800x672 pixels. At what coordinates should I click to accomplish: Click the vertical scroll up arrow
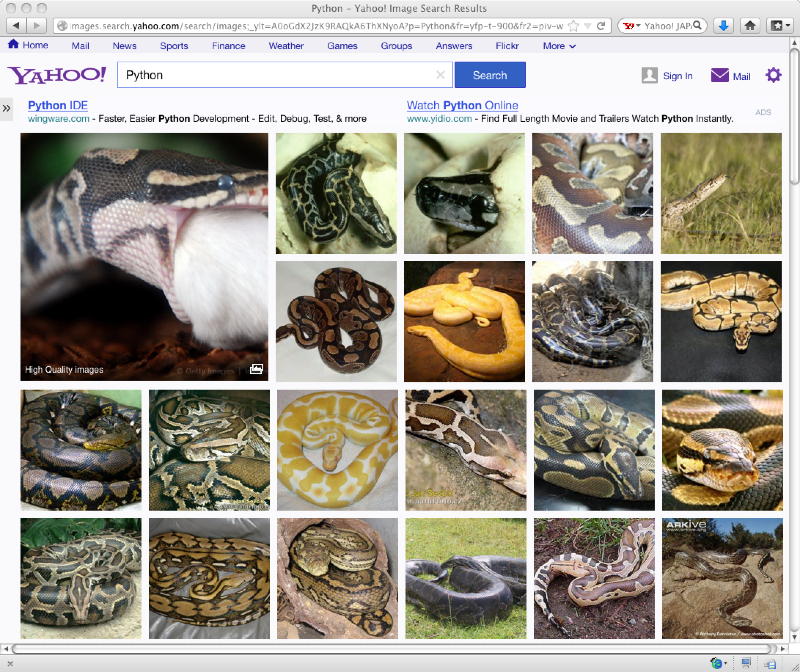[x=794, y=42]
